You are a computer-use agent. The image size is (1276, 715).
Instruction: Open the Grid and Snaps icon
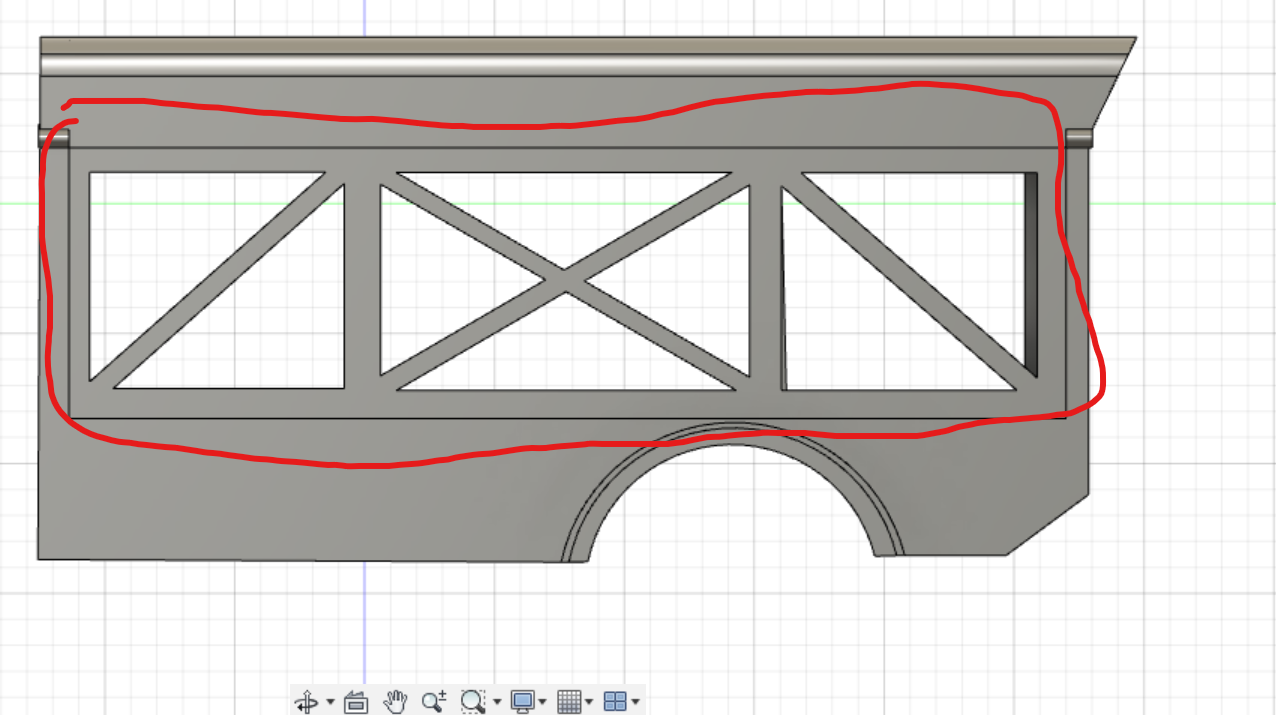tap(568, 701)
